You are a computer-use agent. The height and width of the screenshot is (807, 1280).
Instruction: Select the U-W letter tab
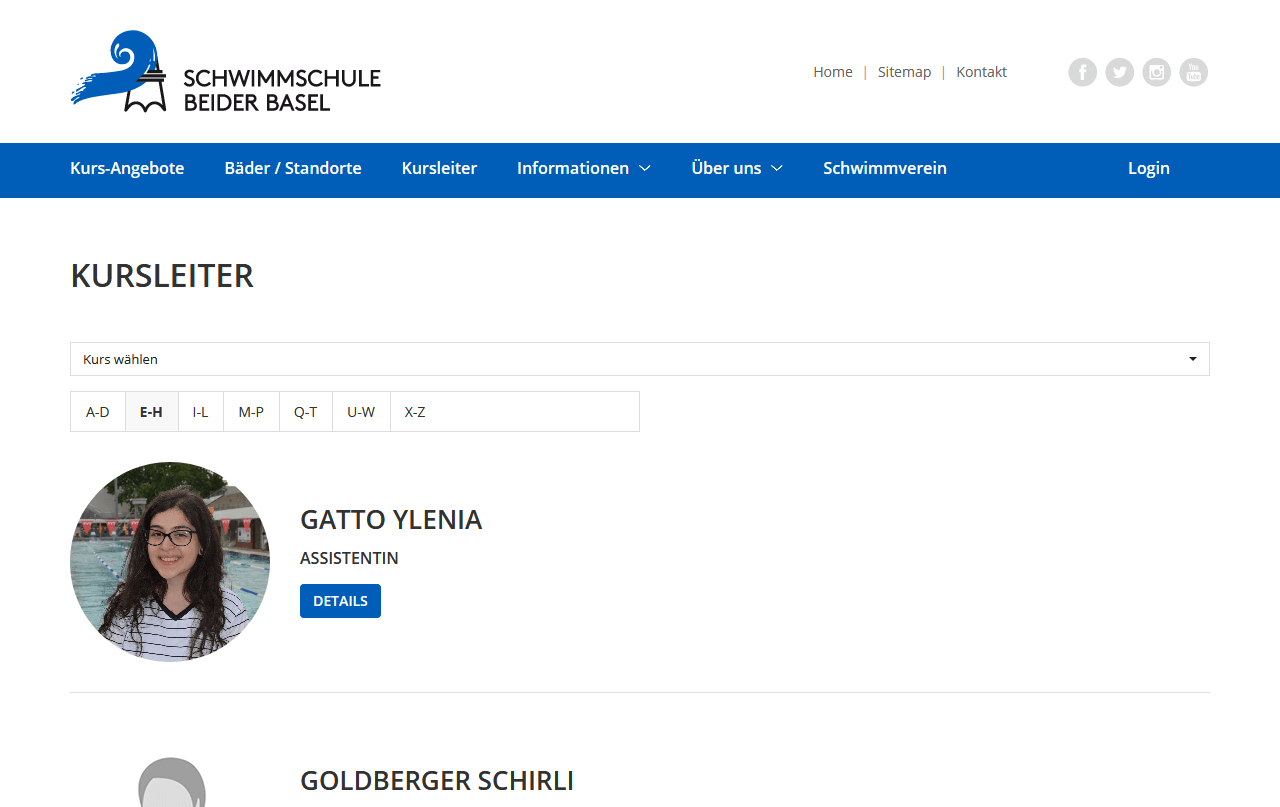[x=361, y=412]
